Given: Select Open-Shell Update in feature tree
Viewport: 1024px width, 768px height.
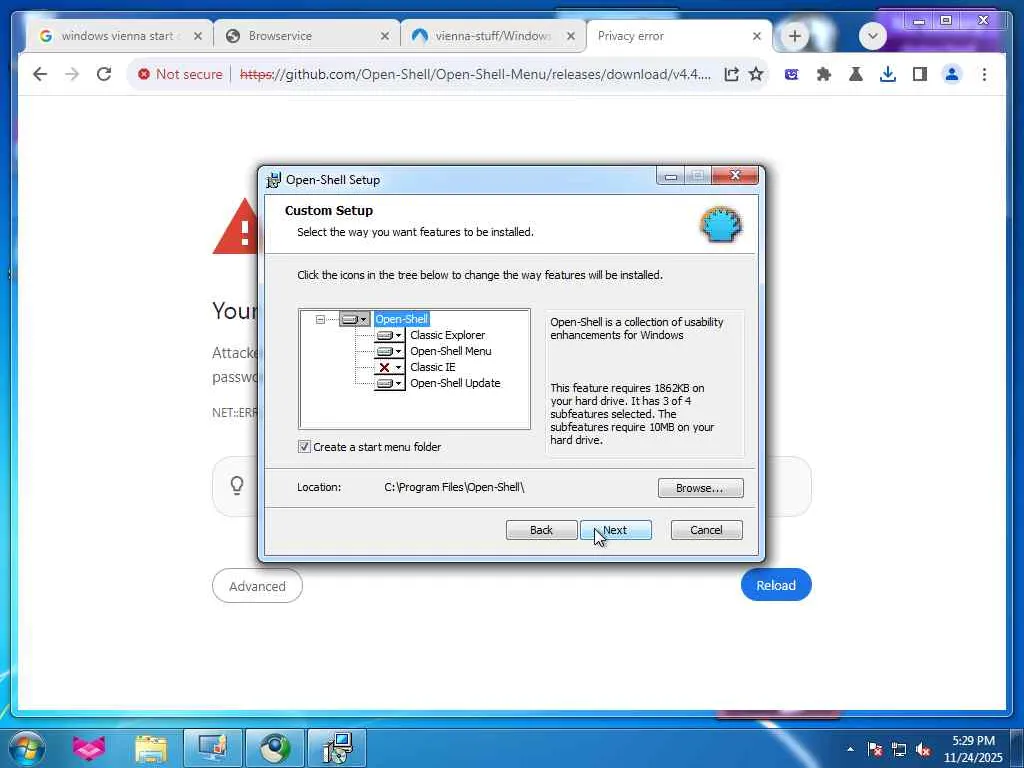Looking at the screenshot, I should [455, 383].
